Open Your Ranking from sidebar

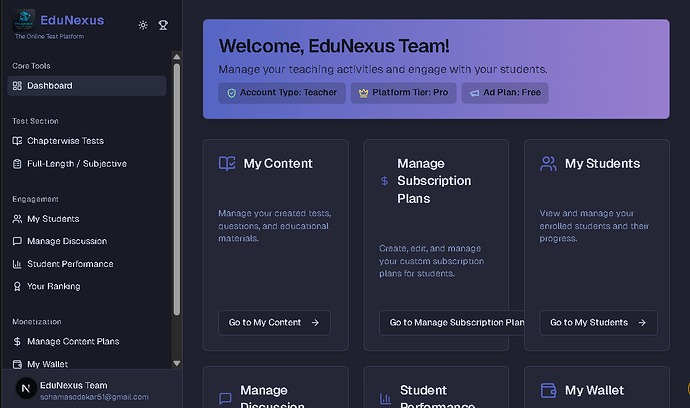pyautogui.click(x=87, y=287)
